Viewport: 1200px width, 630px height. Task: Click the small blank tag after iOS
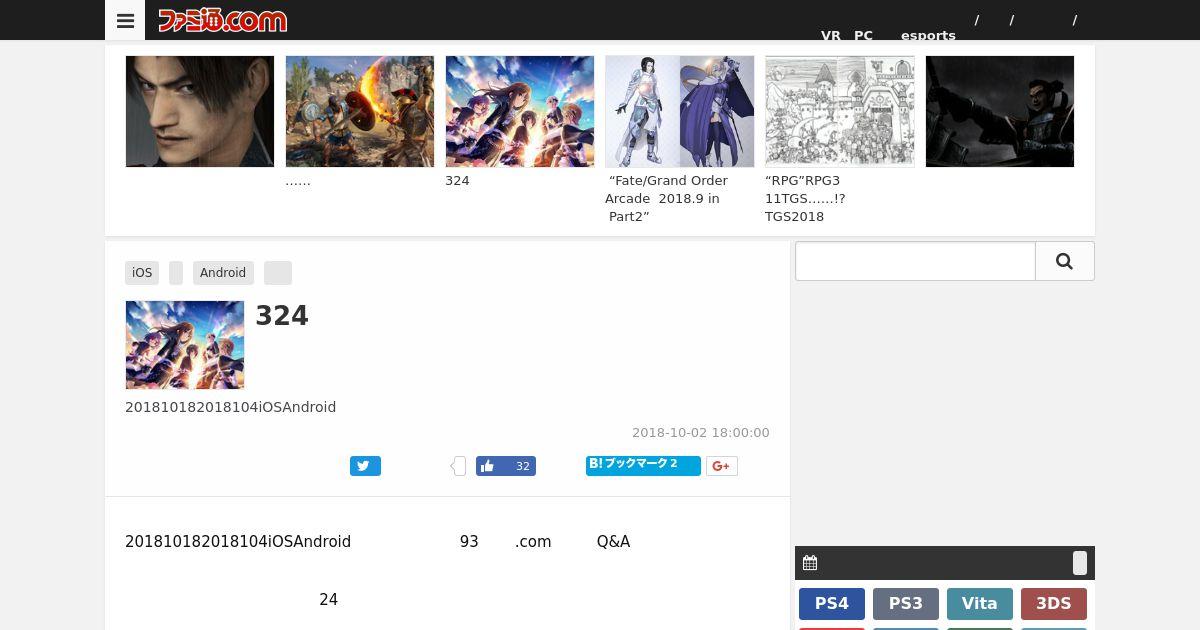point(176,273)
